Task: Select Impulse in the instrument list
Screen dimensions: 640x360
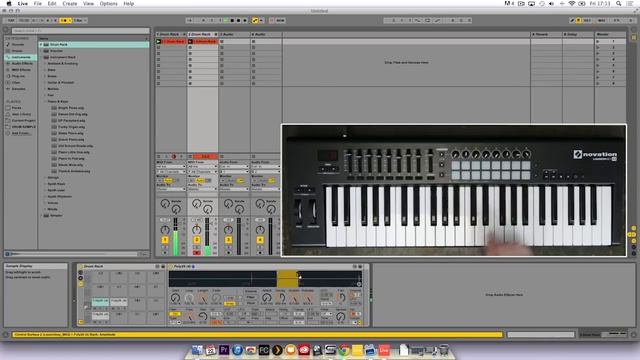Action: point(56,51)
